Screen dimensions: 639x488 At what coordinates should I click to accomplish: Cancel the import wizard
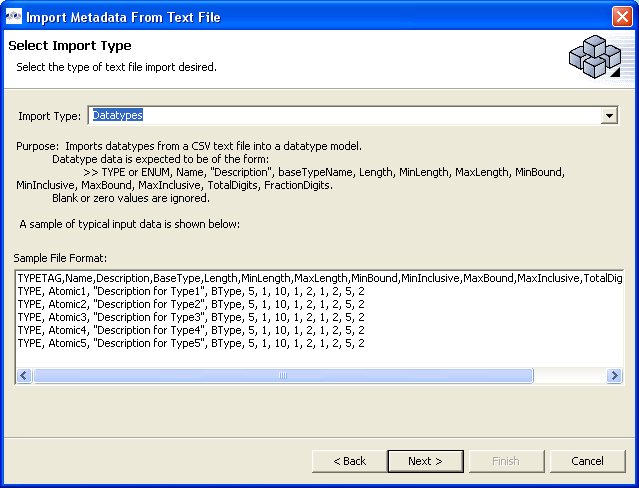[x=587, y=461]
